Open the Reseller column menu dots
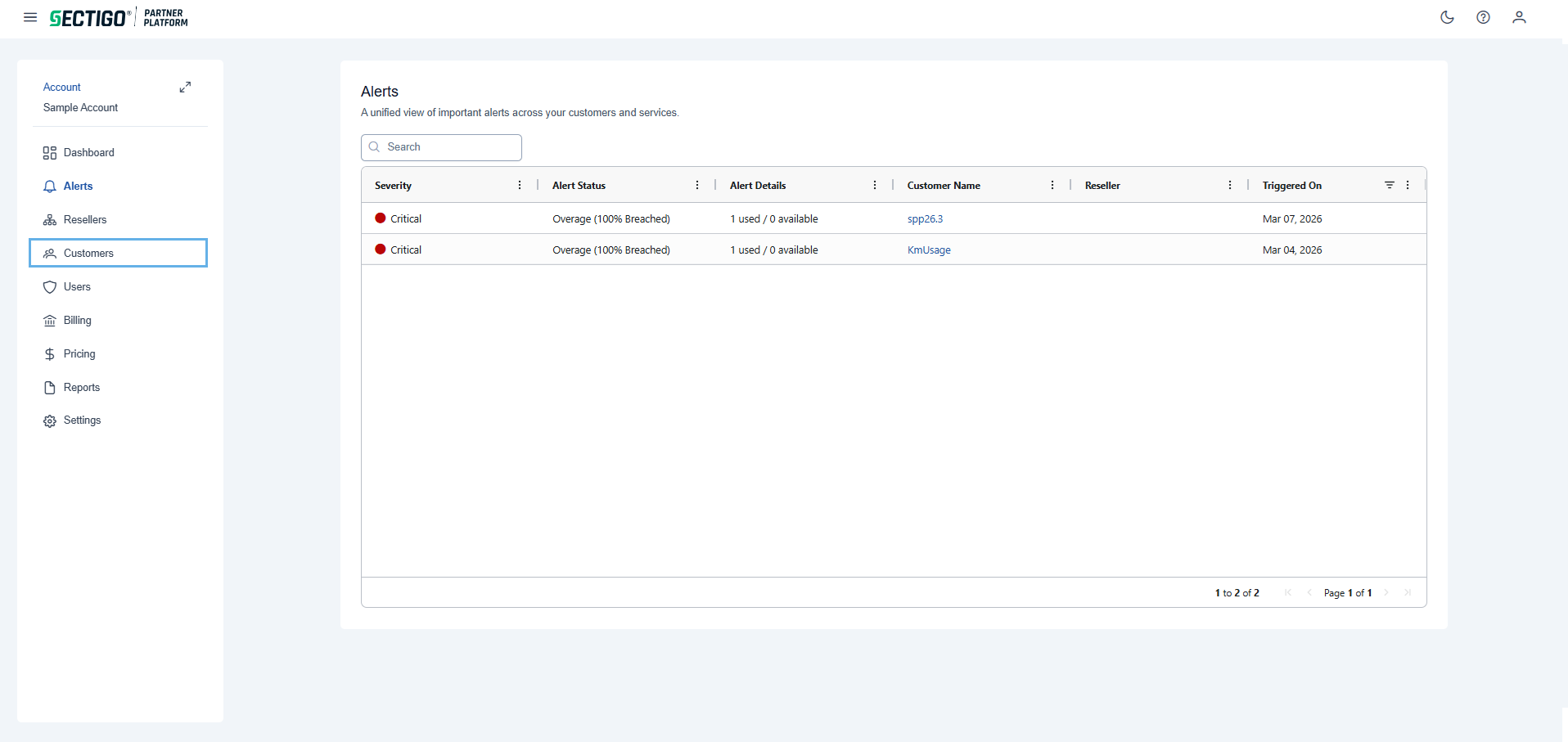This screenshot has height=742, width=1568. click(1230, 185)
